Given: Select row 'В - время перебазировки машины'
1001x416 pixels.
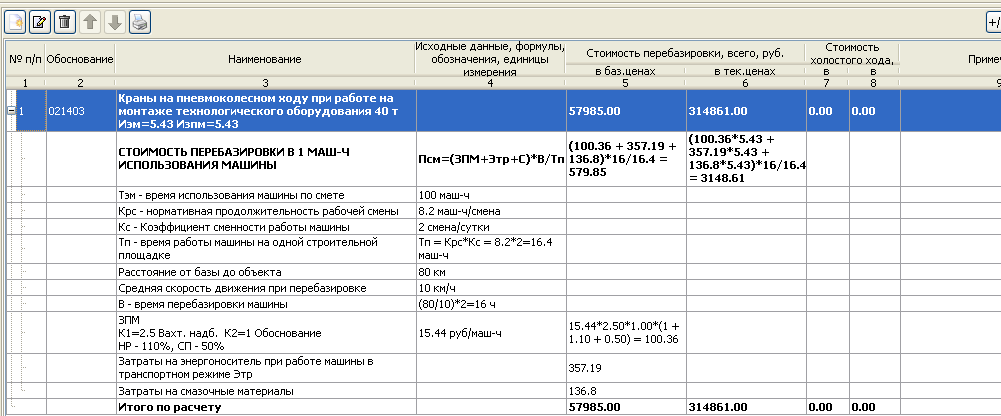Looking at the screenshot, I should point(266,304).
